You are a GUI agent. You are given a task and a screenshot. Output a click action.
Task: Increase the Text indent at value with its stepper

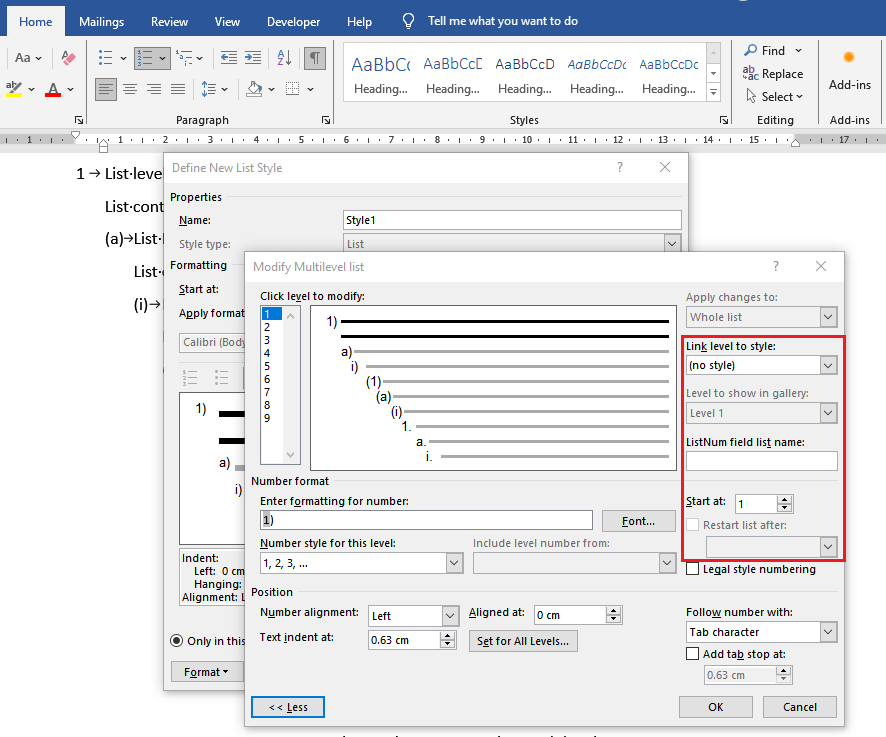pyautogui.click(x=448, y=635)
